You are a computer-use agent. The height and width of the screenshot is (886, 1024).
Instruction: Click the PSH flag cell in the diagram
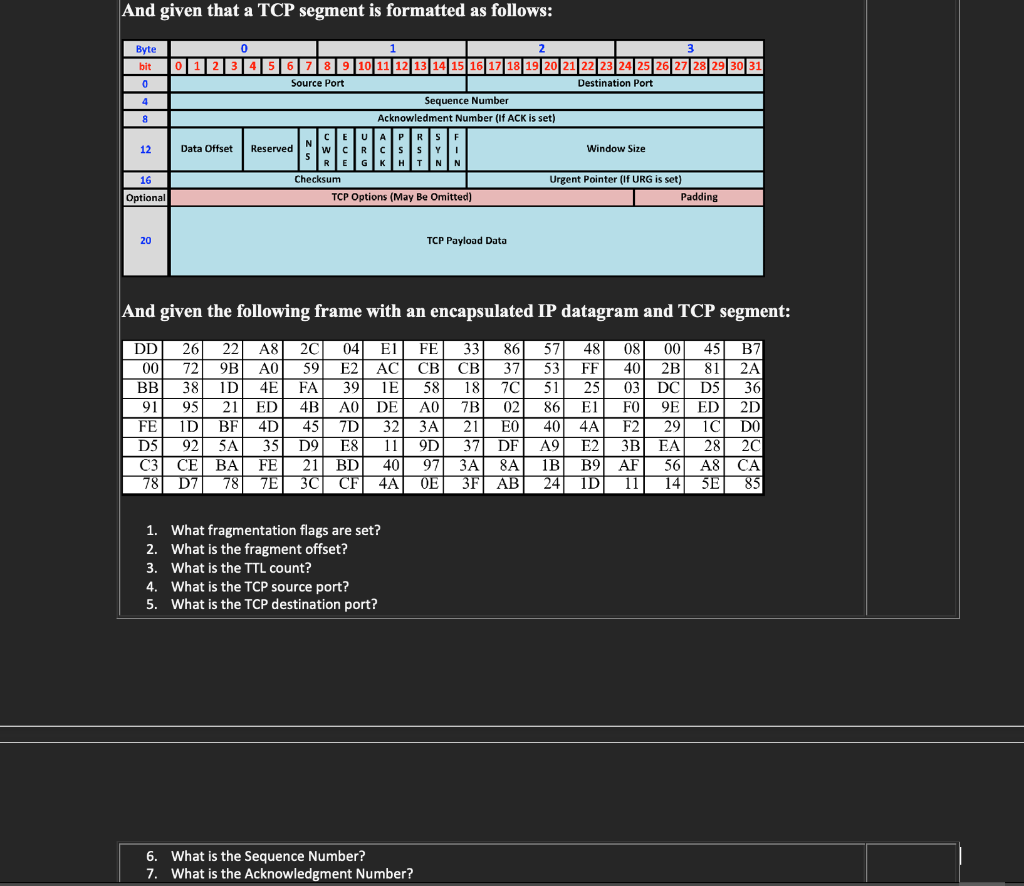[401, 149]
